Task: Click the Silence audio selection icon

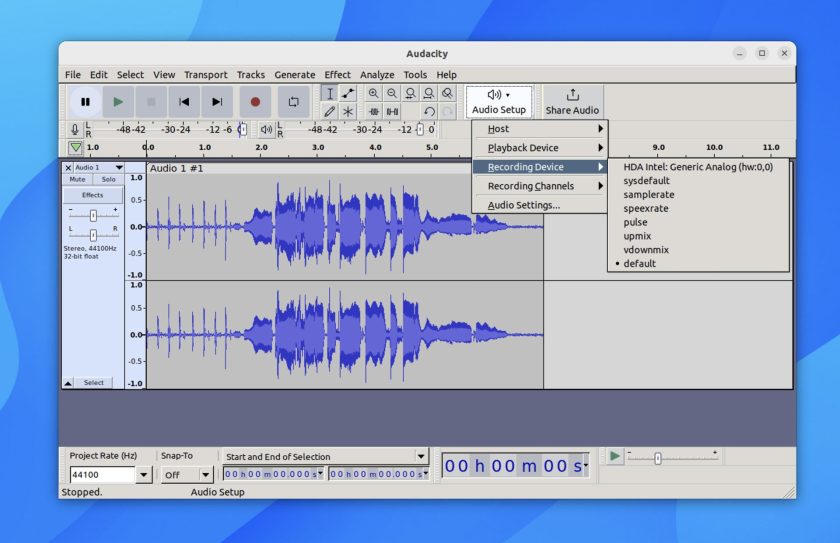Action: tap(393, 111)
